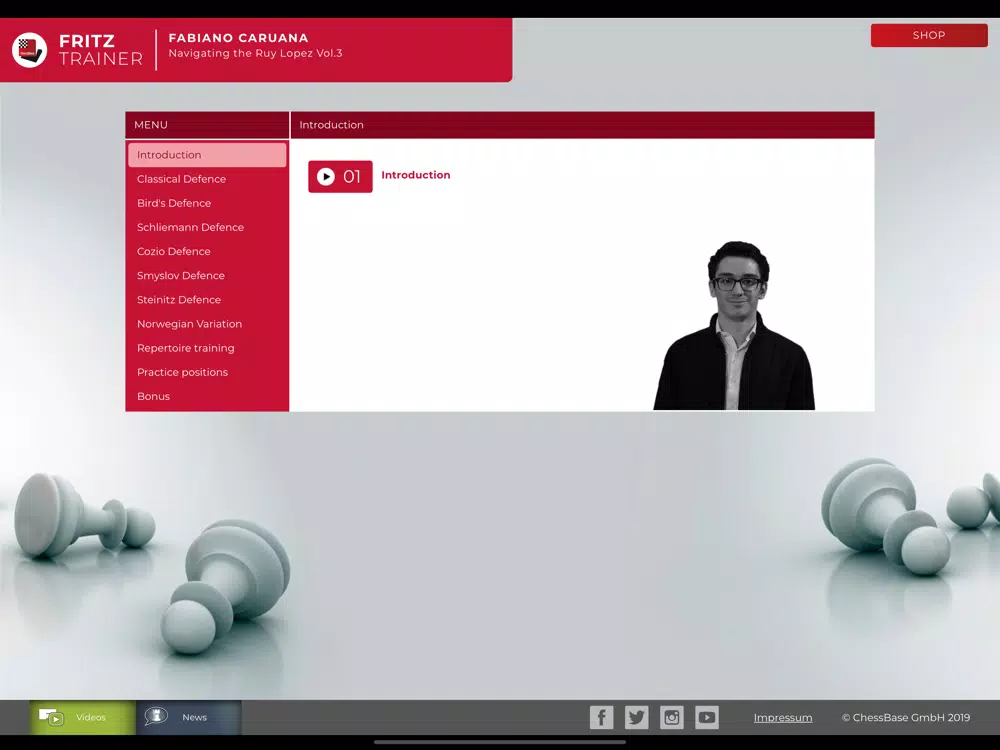Open the YouTube icon in footer
Screen dimensions: 1000x750
(x=707, y=717)
